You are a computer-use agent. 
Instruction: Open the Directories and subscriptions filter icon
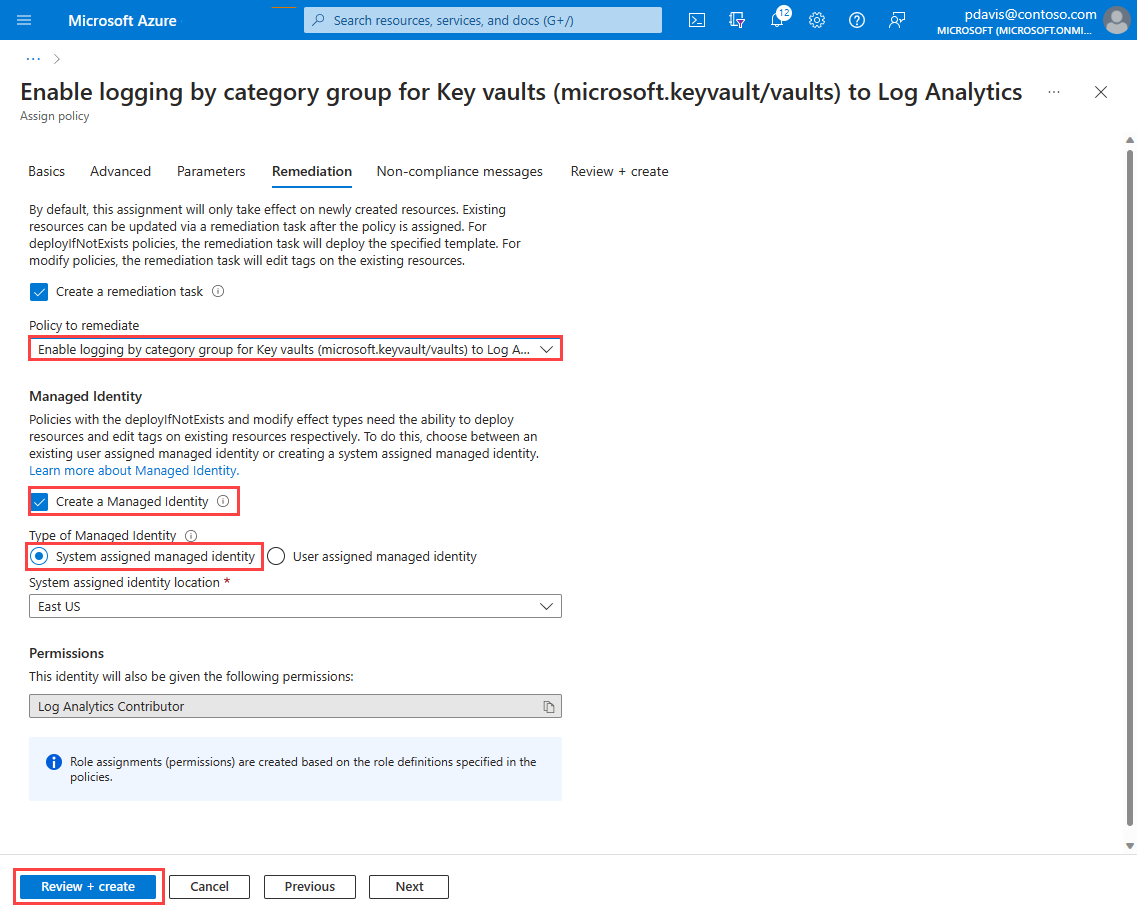click(x=737, y=20)
